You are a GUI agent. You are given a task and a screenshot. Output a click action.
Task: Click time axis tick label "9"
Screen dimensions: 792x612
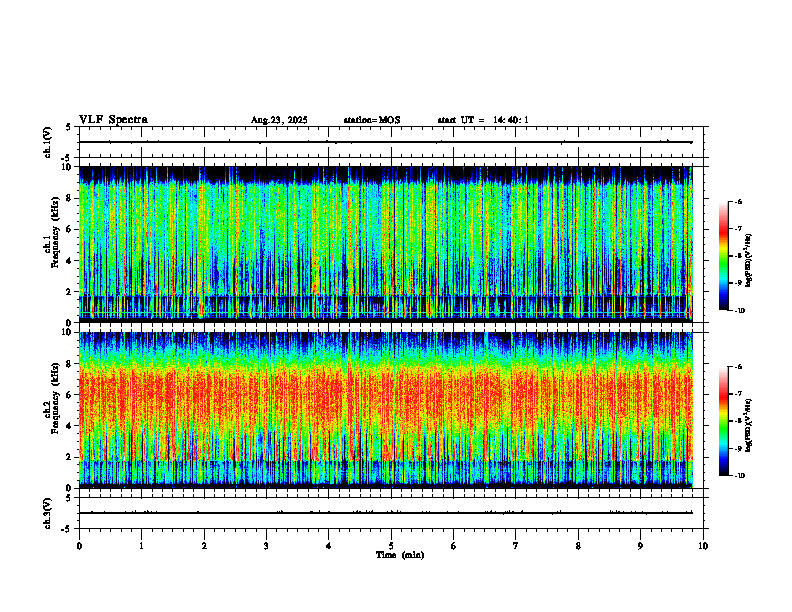click(640, 546)
